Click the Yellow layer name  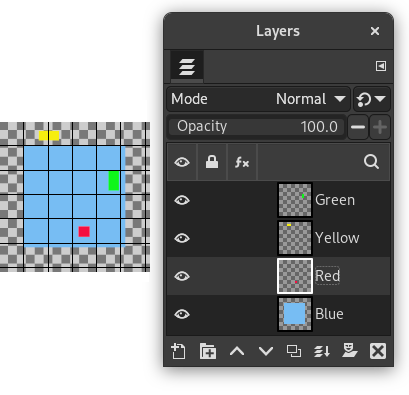[337, 238]
